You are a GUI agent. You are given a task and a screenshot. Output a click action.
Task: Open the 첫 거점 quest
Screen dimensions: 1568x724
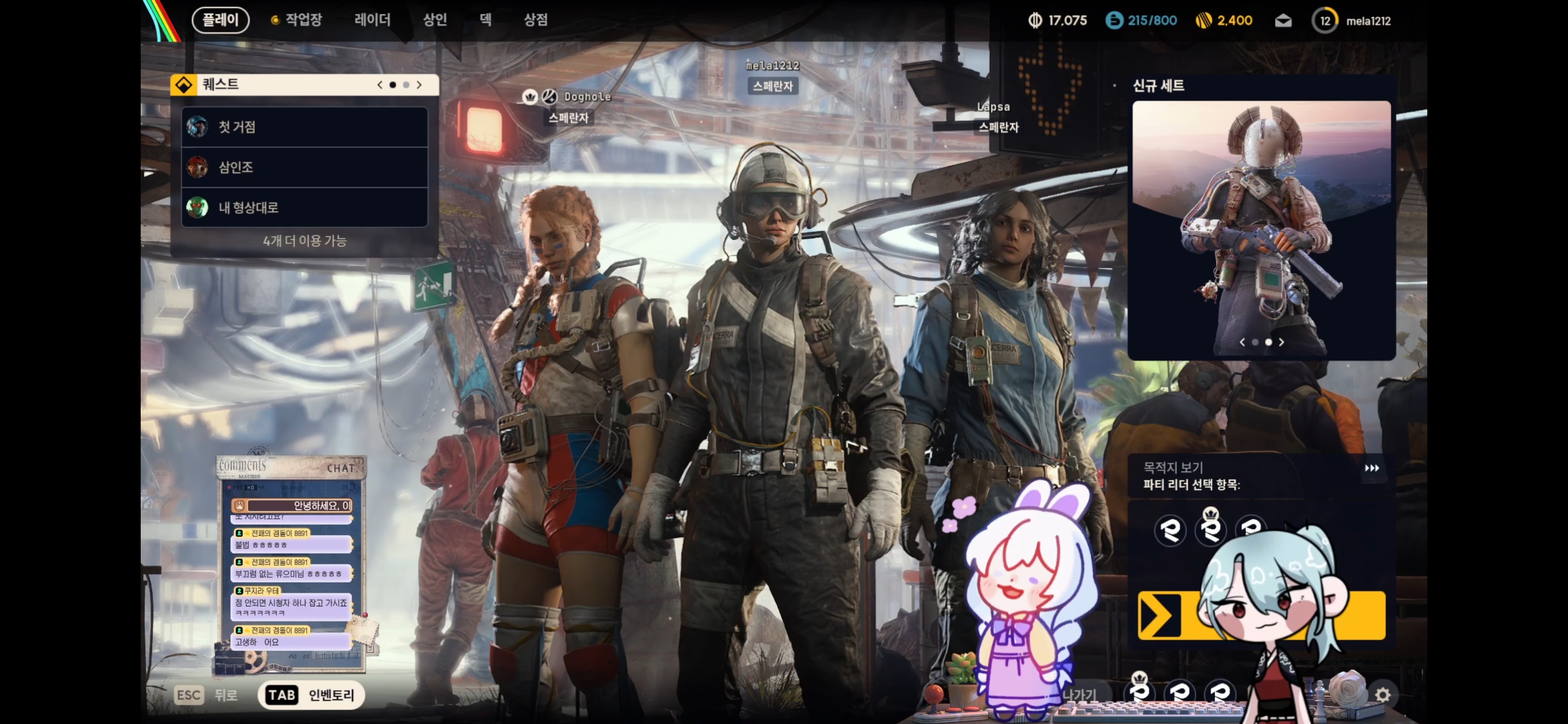(x=305, y=127)
